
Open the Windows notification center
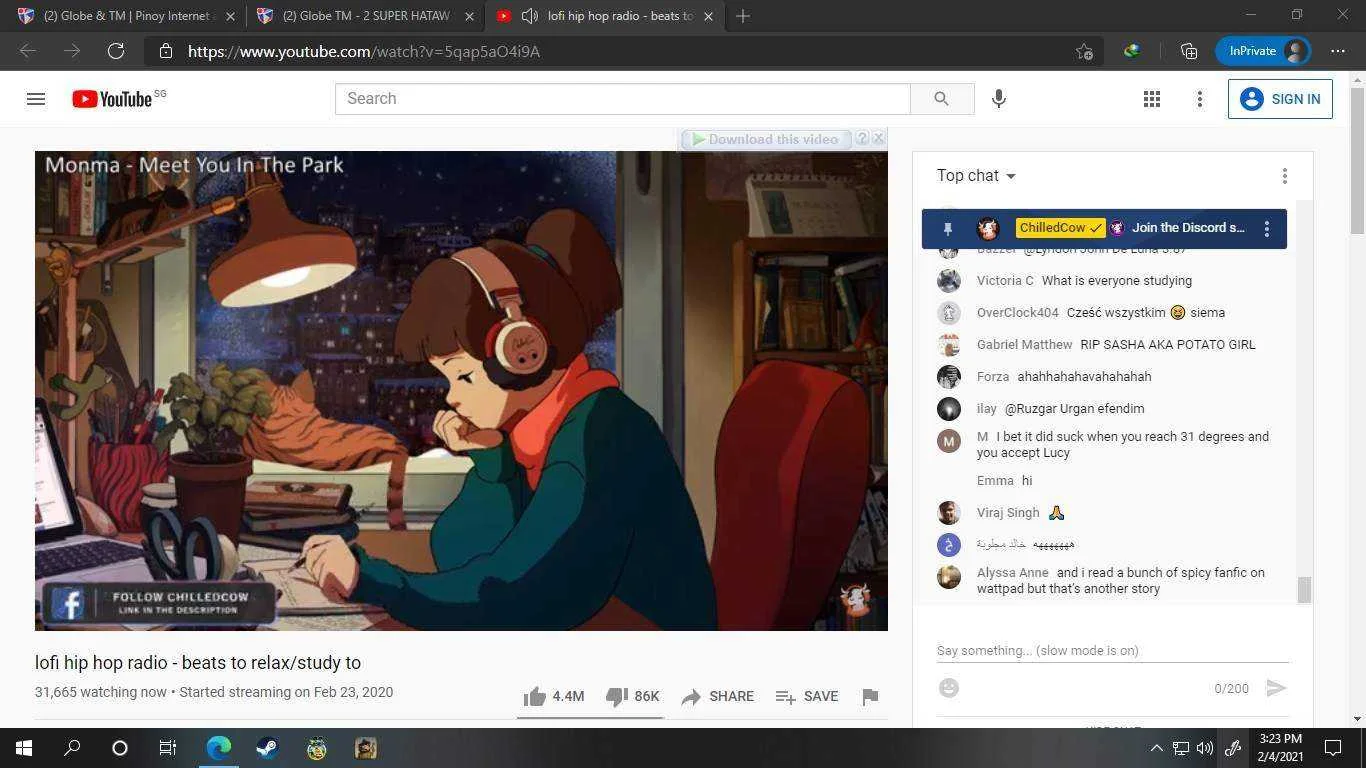[1333, 748]
